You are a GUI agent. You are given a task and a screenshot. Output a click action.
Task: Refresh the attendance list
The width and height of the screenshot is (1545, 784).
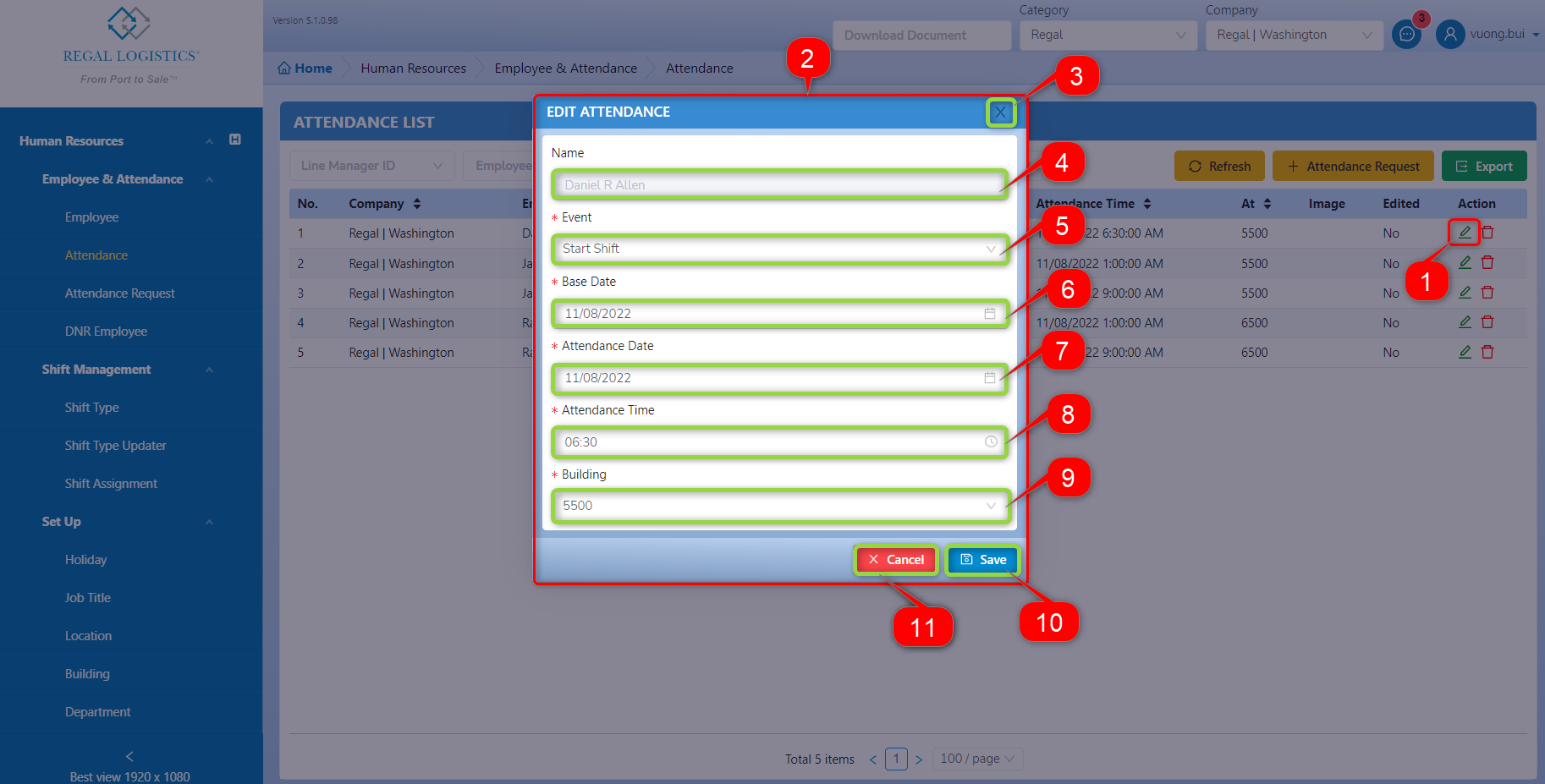pyautogui.click(x=1219, y=167)
